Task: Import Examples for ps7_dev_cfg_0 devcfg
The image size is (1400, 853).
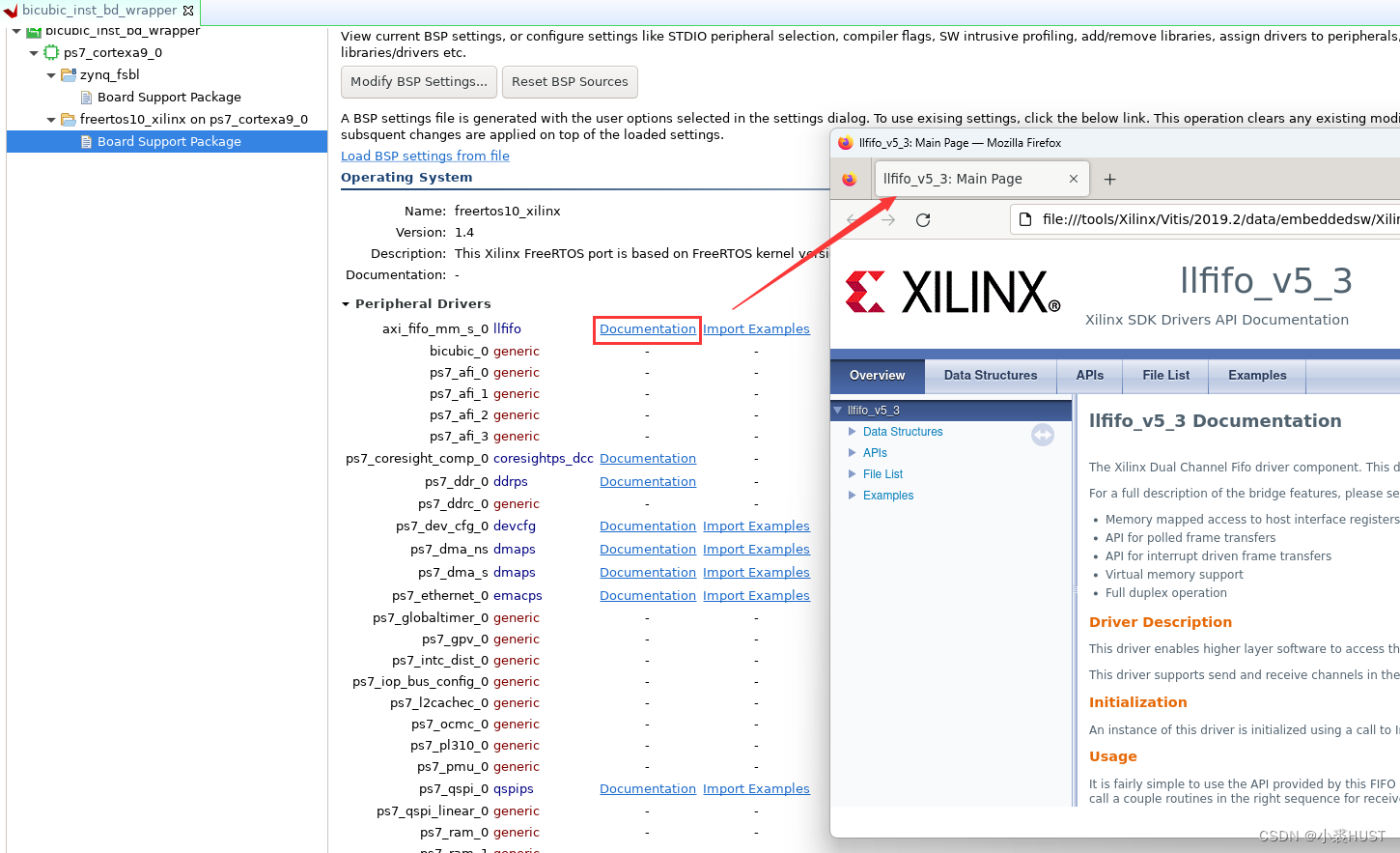Action: [756, 526]
